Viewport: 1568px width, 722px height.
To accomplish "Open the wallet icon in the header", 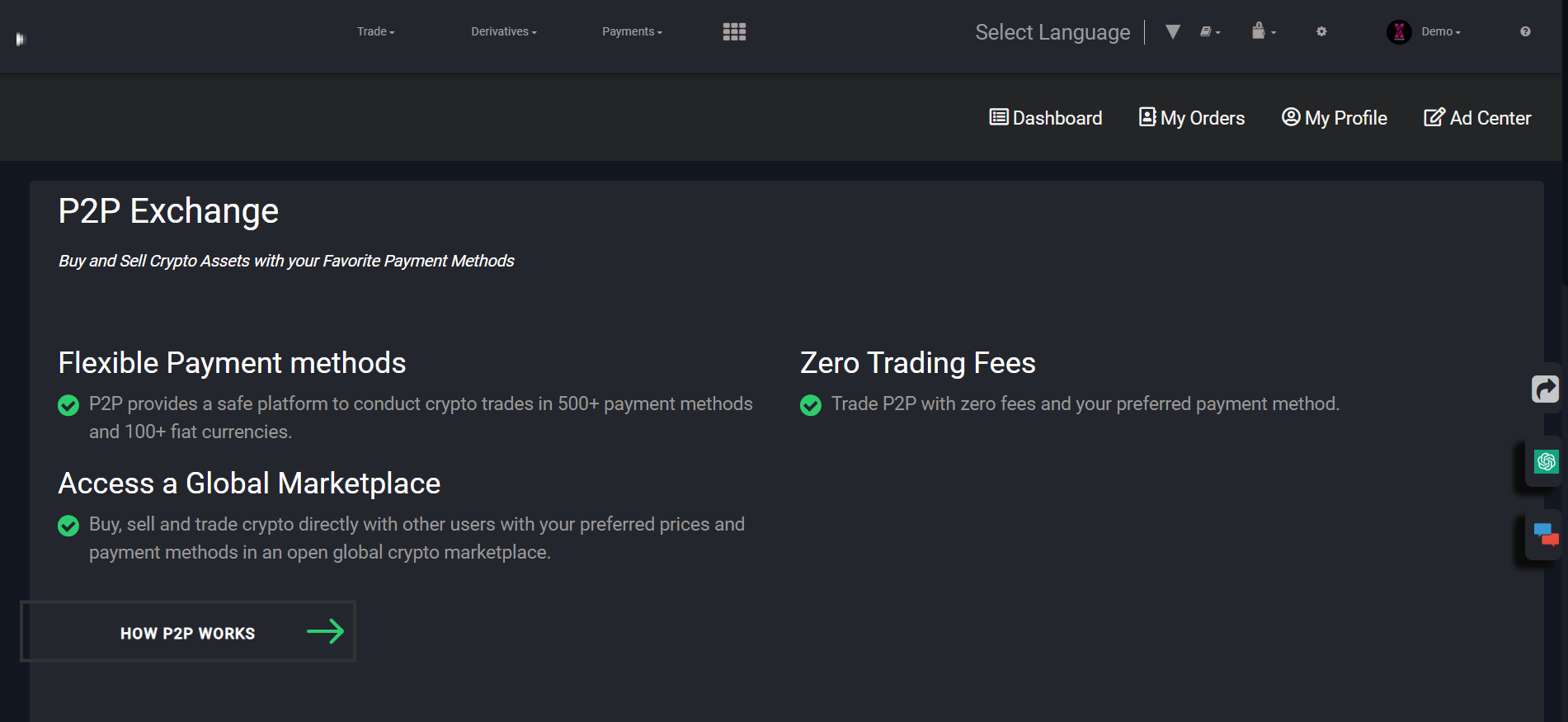I will click(1260, 31).
